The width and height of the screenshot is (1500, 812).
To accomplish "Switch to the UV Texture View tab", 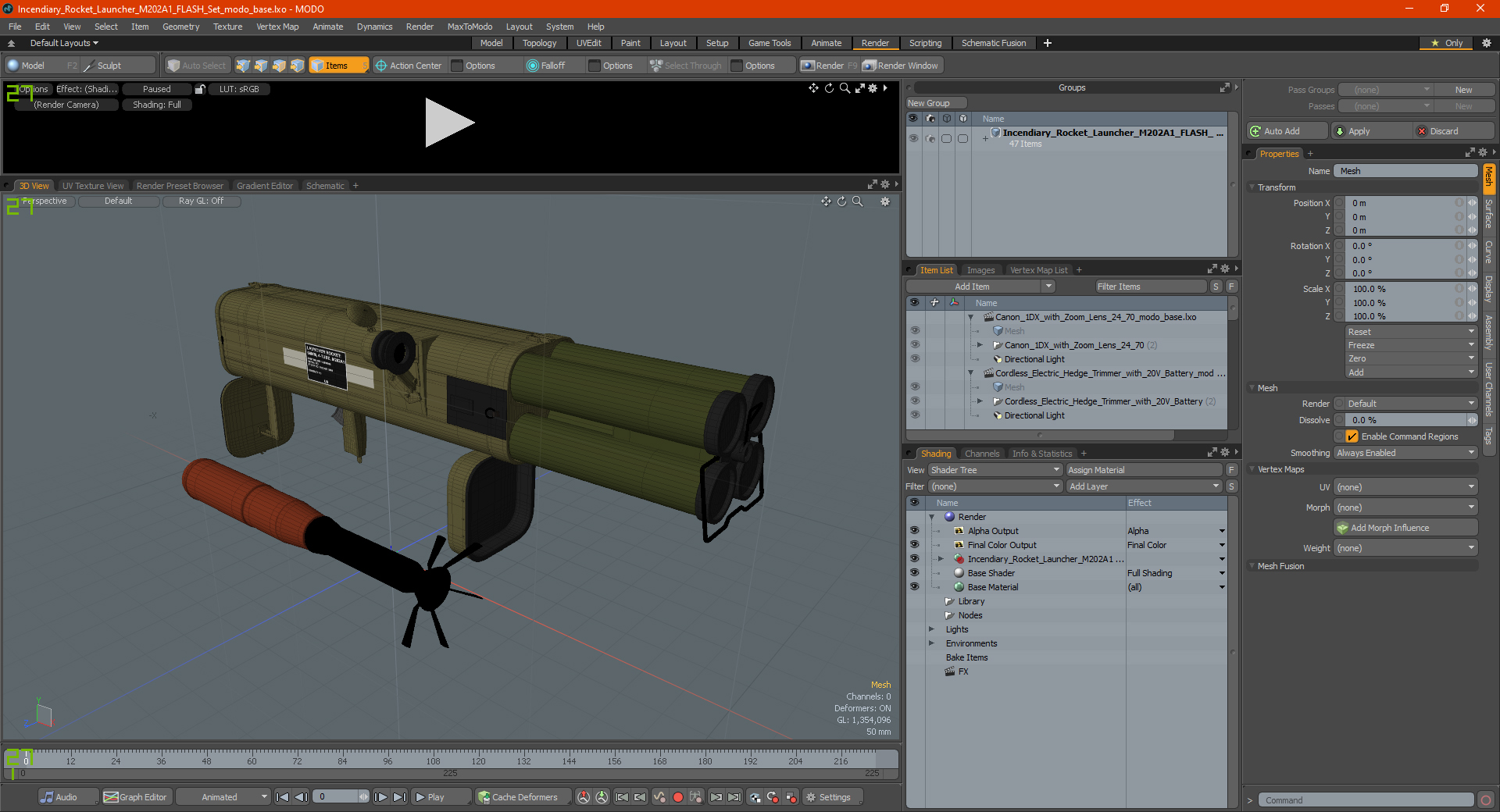I will 93,186.
